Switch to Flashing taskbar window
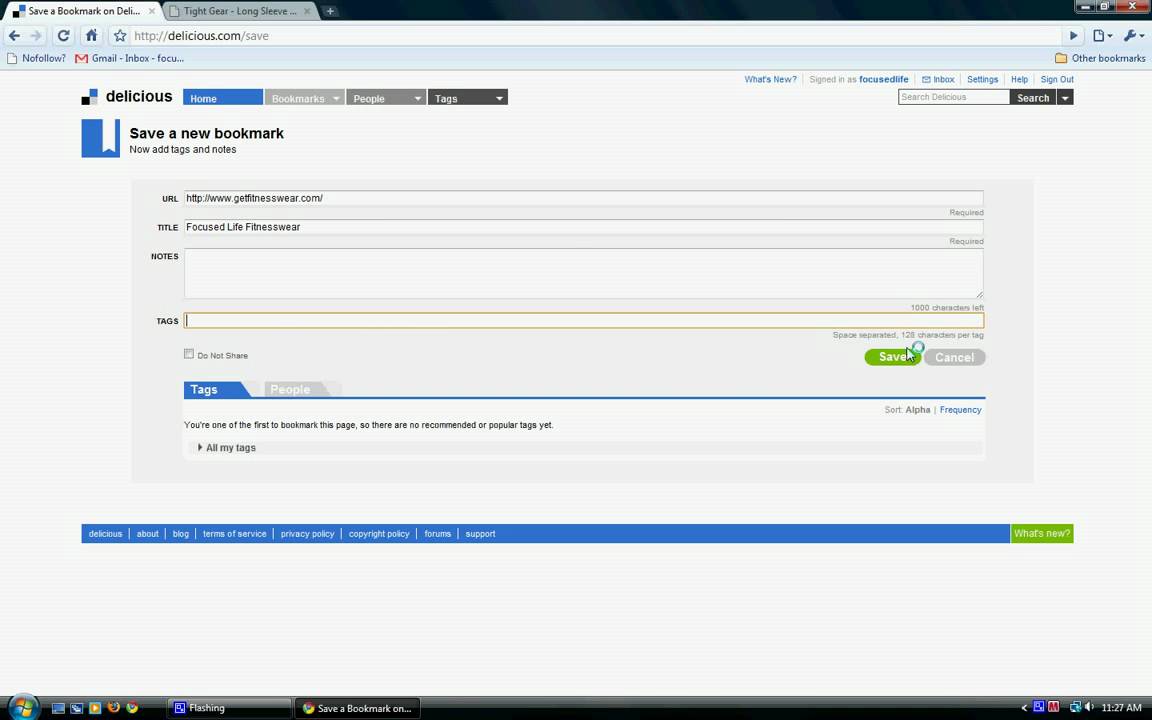 [229, 708]
